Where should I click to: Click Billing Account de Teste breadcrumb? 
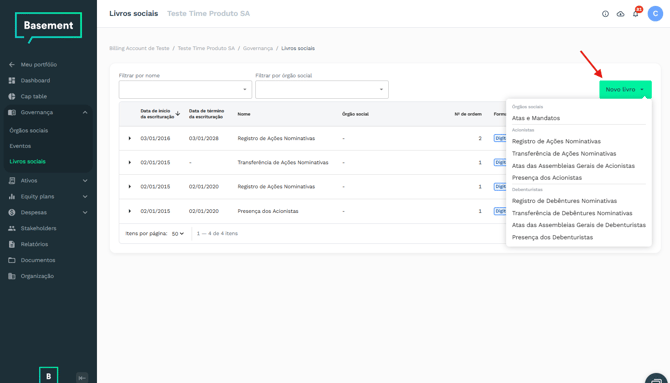click(x=139, y=48)
